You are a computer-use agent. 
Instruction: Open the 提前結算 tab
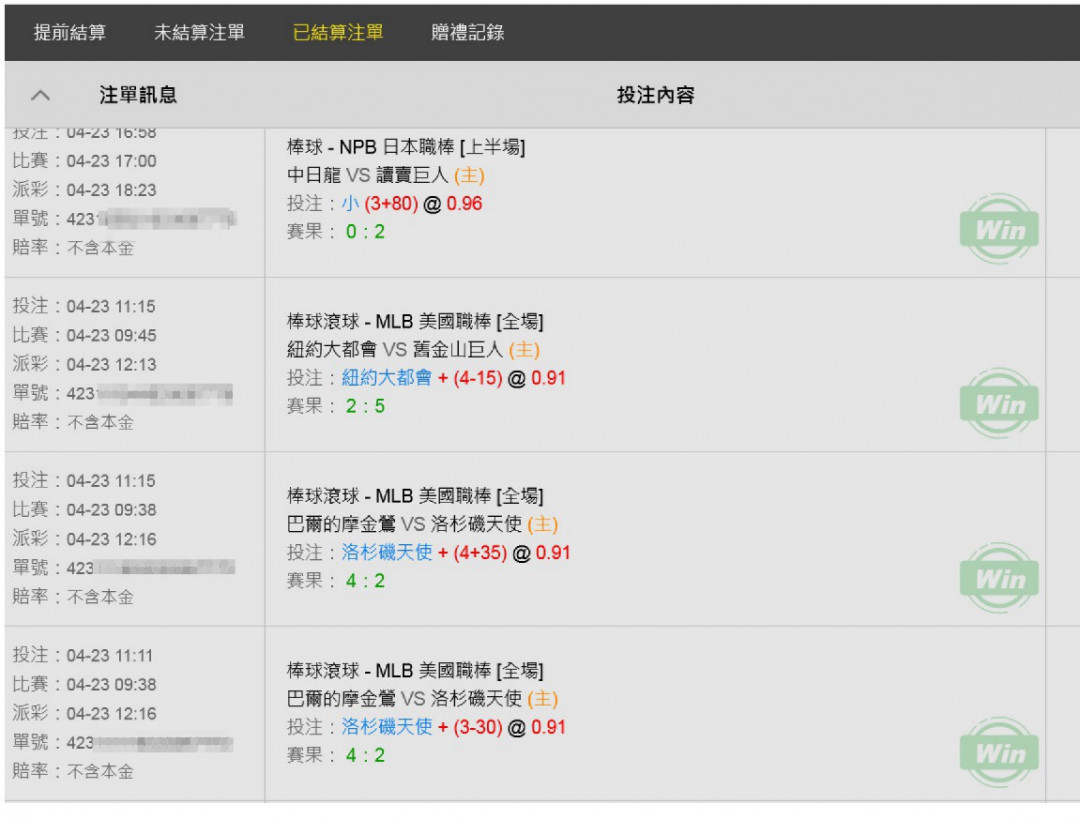coord(70,32)
